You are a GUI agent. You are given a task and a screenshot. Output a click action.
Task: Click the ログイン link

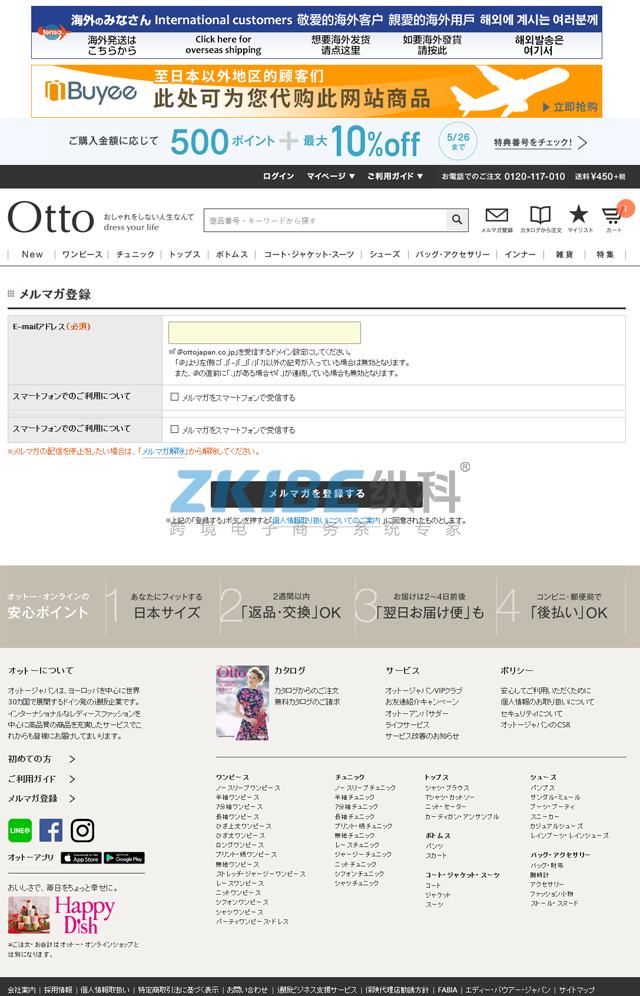[x=278, y=176]
